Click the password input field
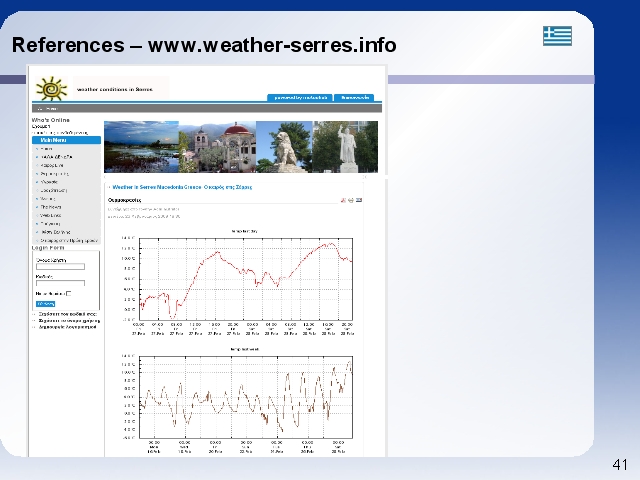 (60, 282)
